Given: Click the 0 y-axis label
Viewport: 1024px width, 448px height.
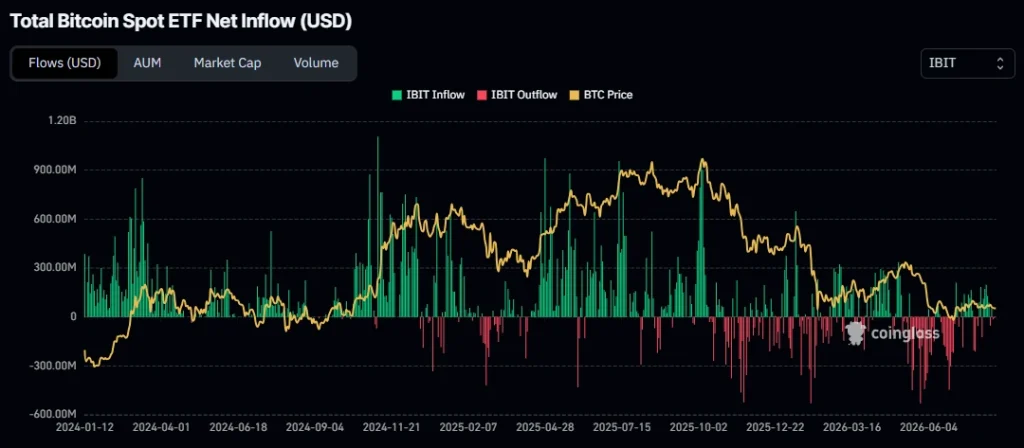Looking at the screenshot, I should tap(74, 317).
